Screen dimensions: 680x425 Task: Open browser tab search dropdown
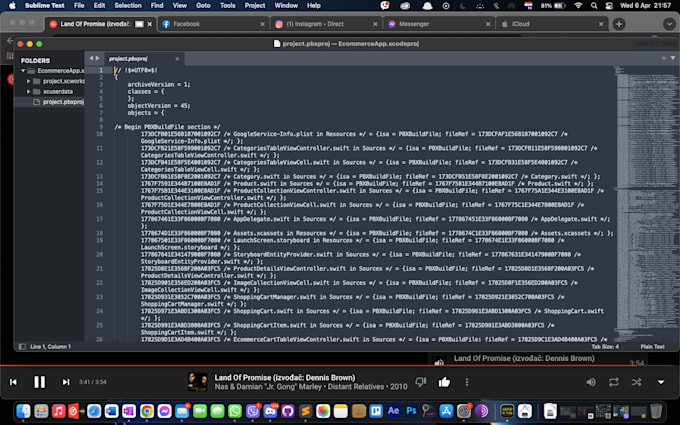(669, 24)
